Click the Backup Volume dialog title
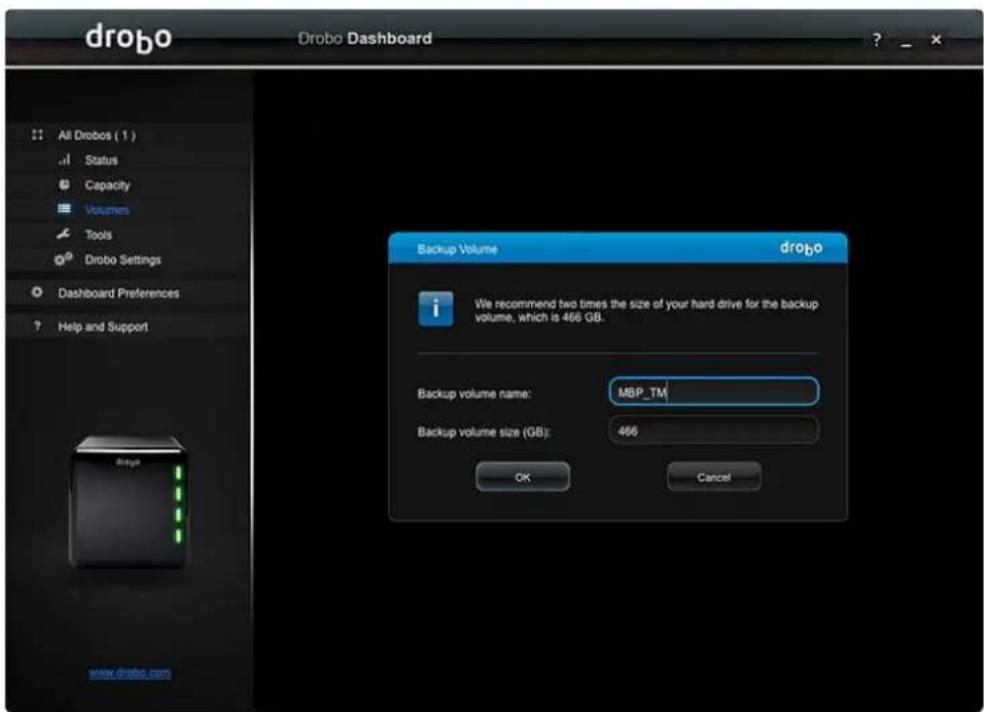The width and height of the screenshot is (984, 712). pyautogui.click(x=457, y=249)
